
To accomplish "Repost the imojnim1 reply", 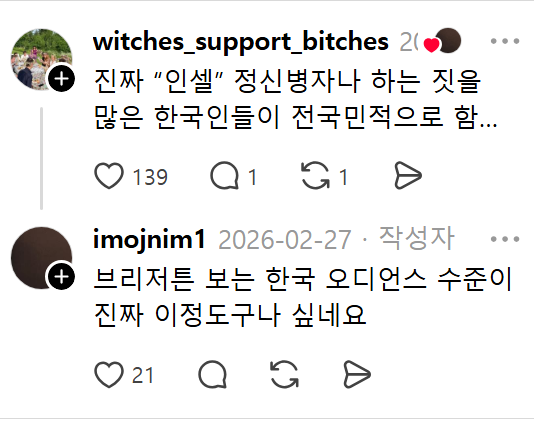I will click(284, 375).
